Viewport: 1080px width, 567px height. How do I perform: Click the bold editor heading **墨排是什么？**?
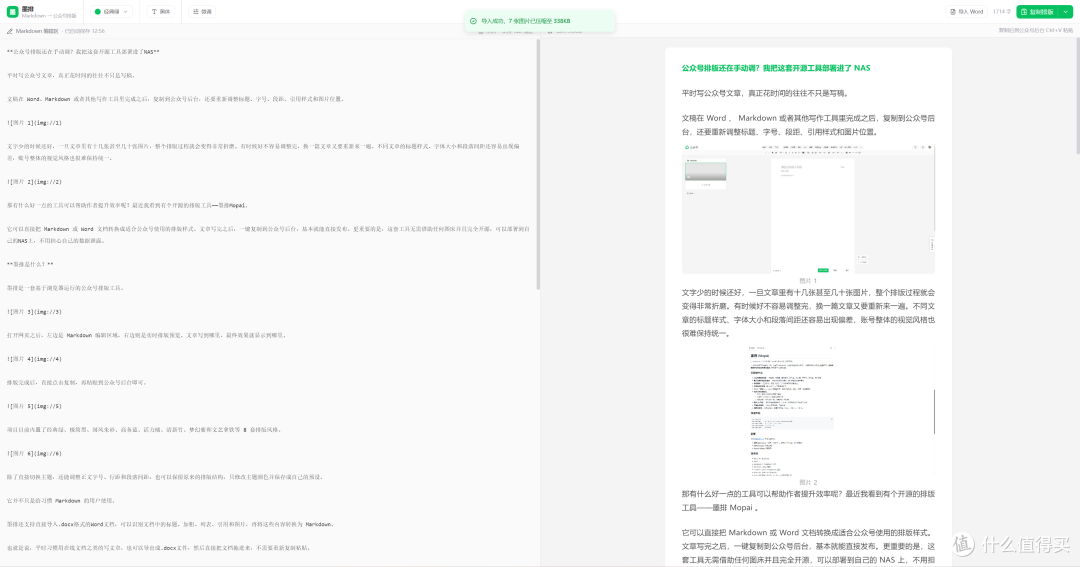pos(30,264)
